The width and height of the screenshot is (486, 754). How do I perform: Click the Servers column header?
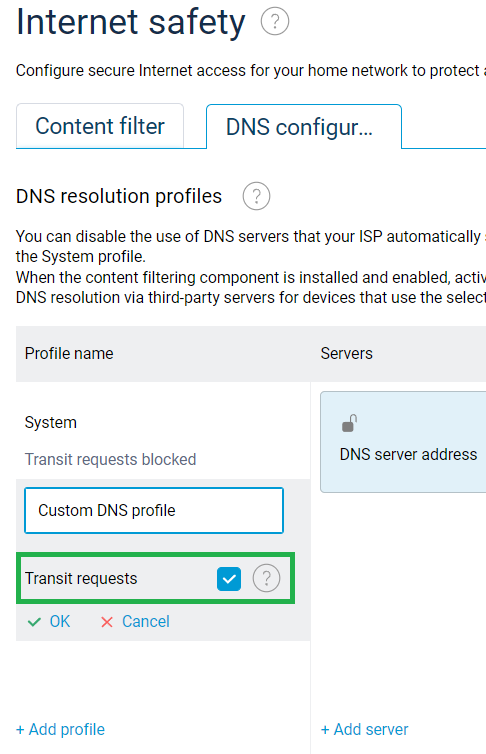347,353
